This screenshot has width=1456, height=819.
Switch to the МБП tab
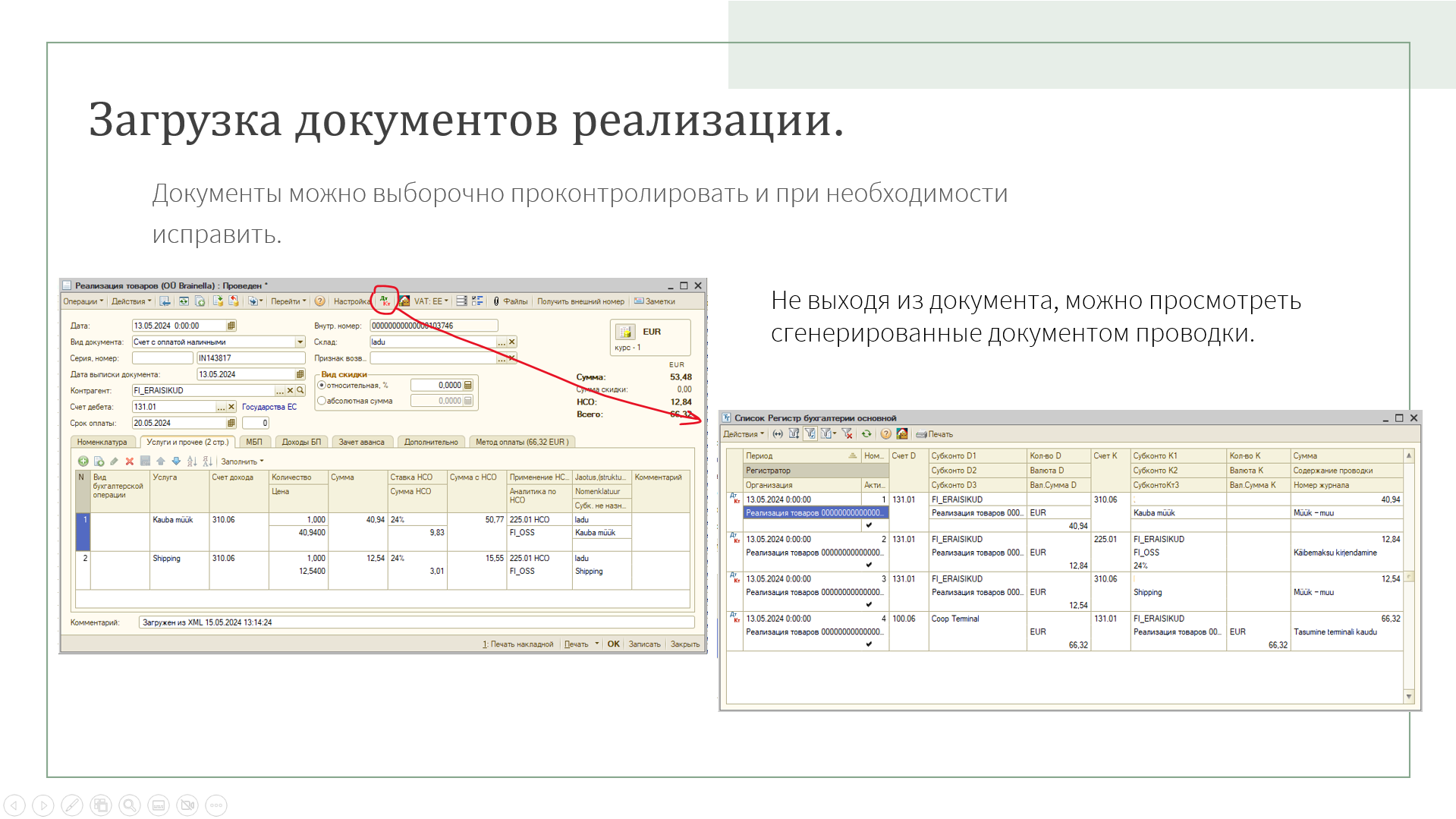(254, 442)
